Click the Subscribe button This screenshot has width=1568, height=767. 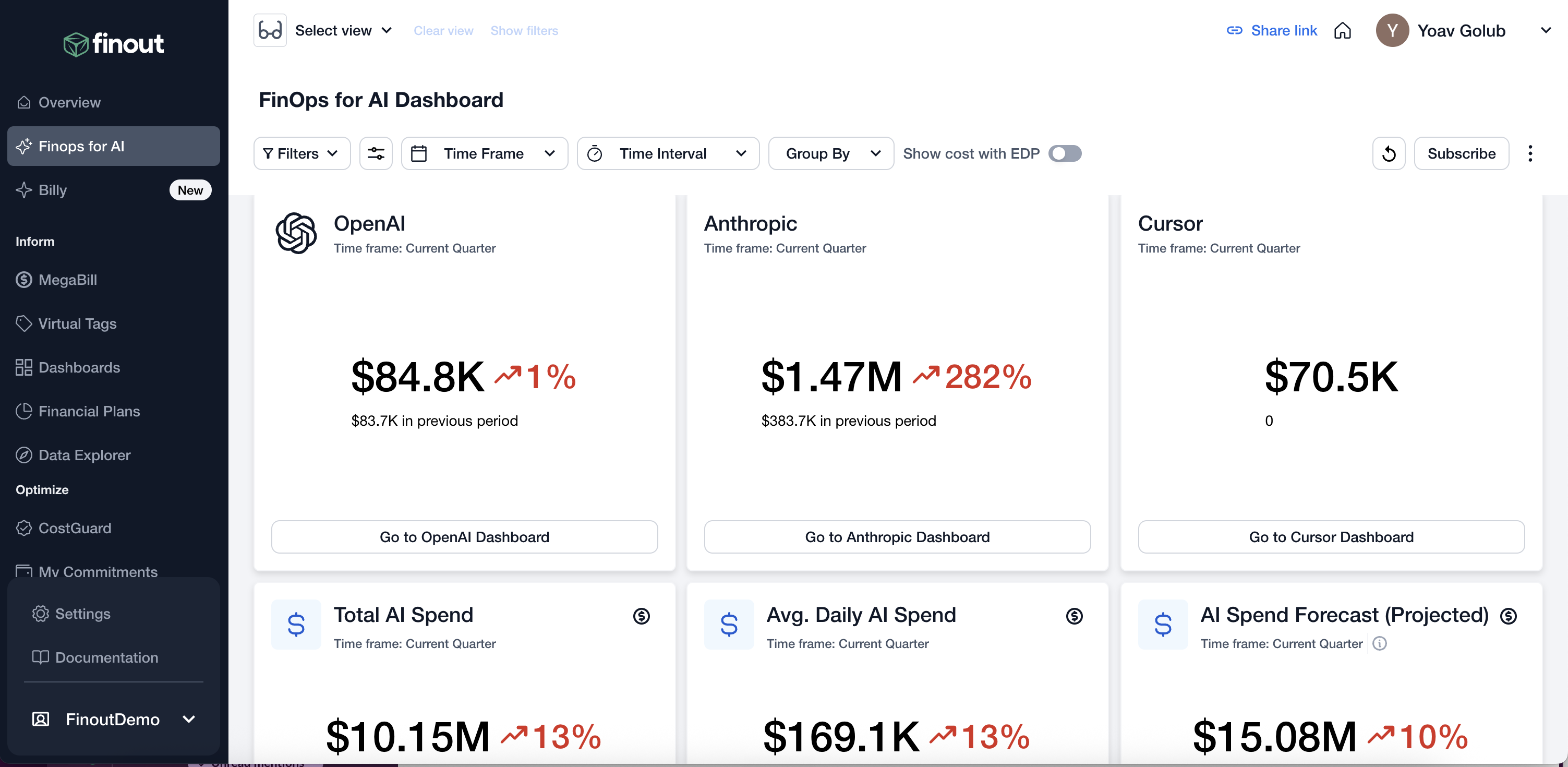click(x=1461, y=153)
